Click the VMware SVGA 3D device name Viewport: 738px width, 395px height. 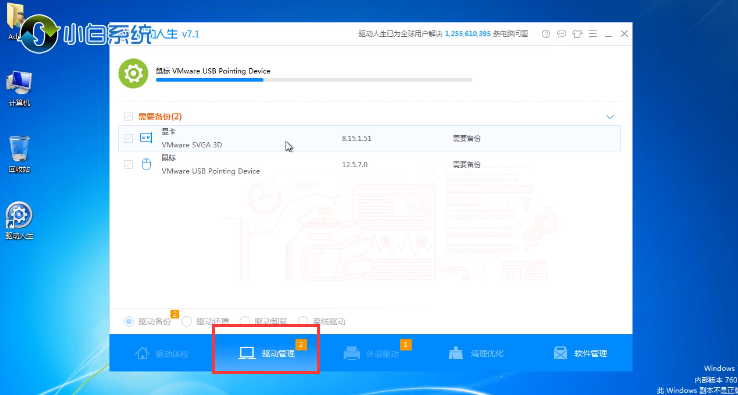[x=192, y=145]
